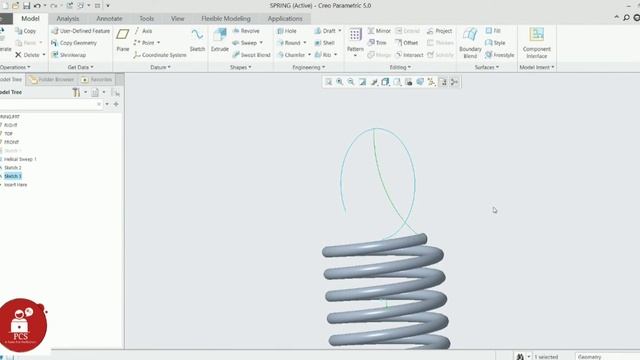Switch to the Annotate ribbon tab
The width and height of the screenshot is (640, 360).
[109, 19]
